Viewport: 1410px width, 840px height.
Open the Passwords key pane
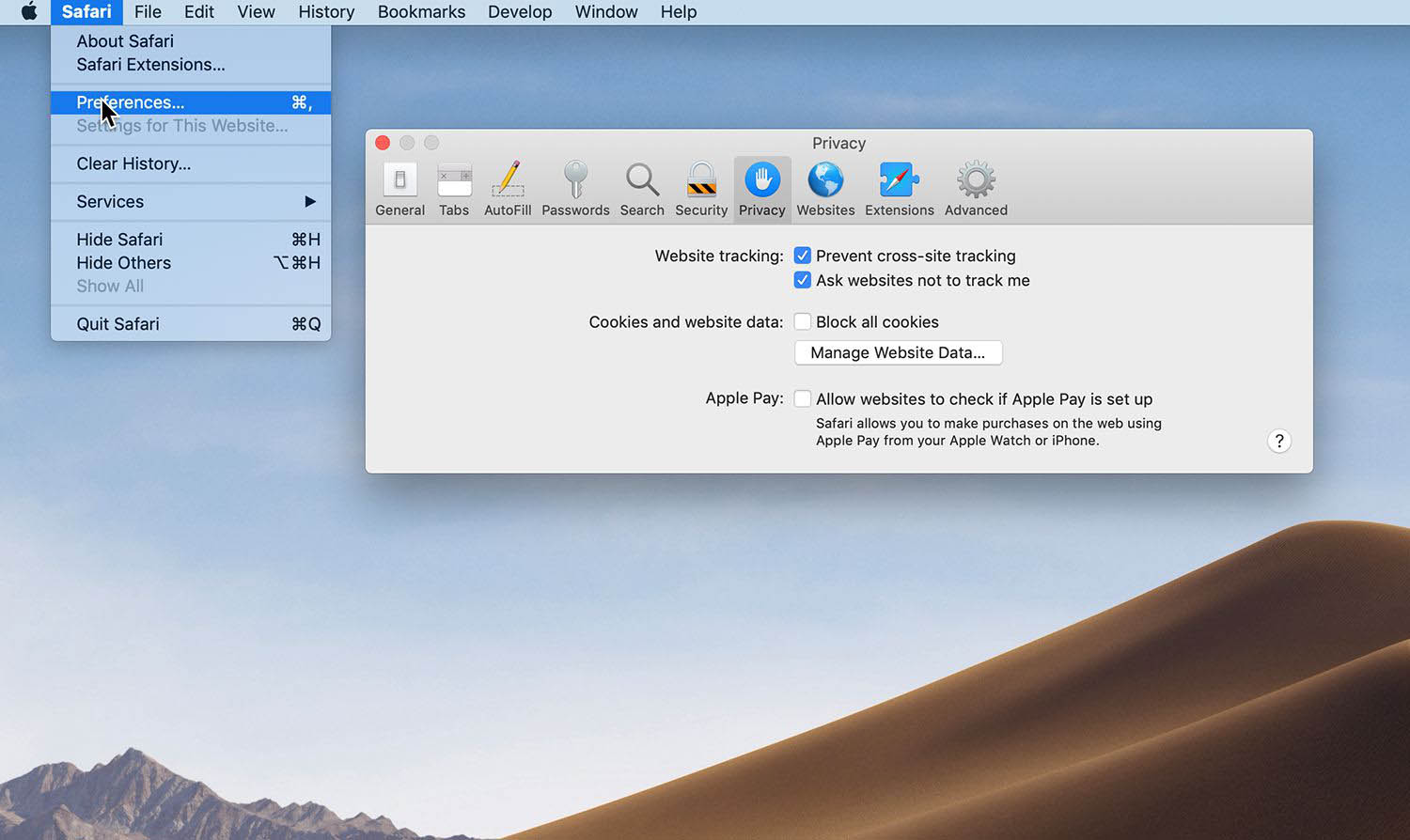[575, 189]
